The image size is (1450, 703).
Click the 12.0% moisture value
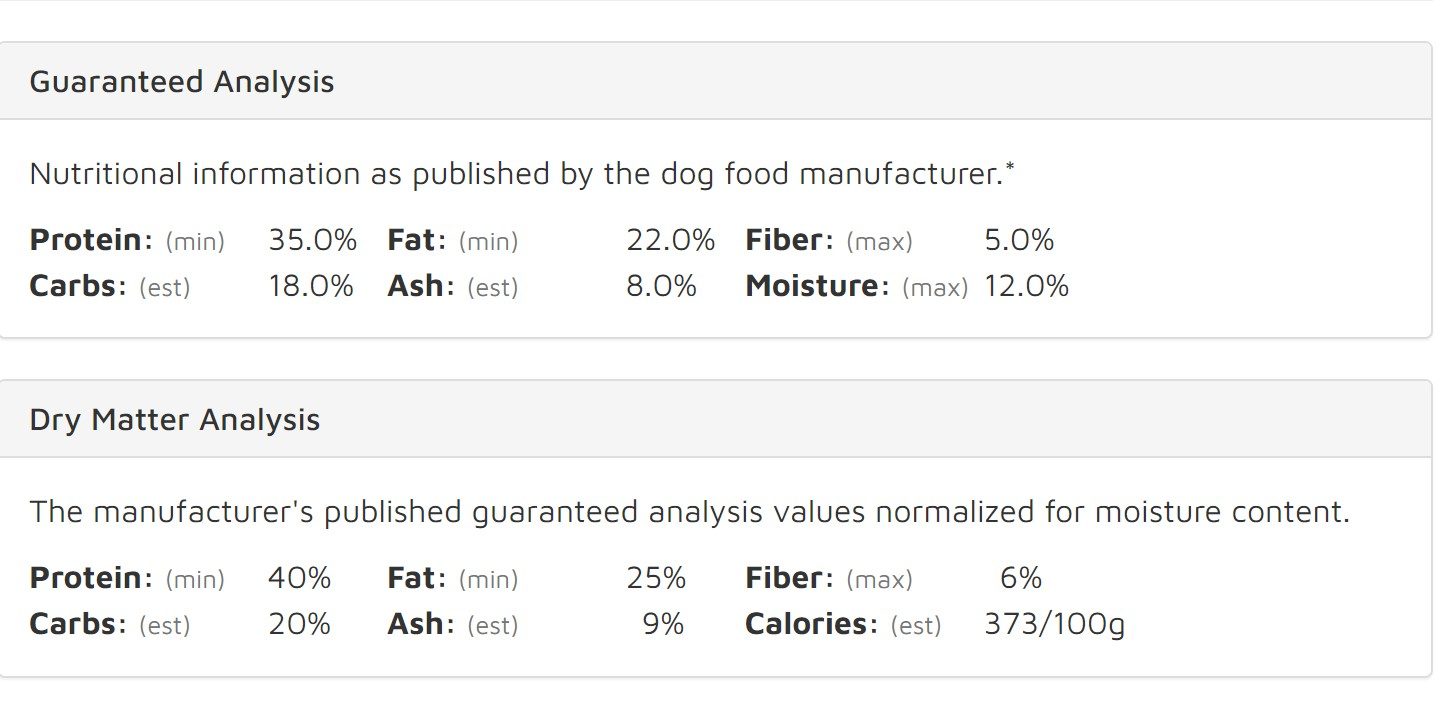[x=1026, y=287]
